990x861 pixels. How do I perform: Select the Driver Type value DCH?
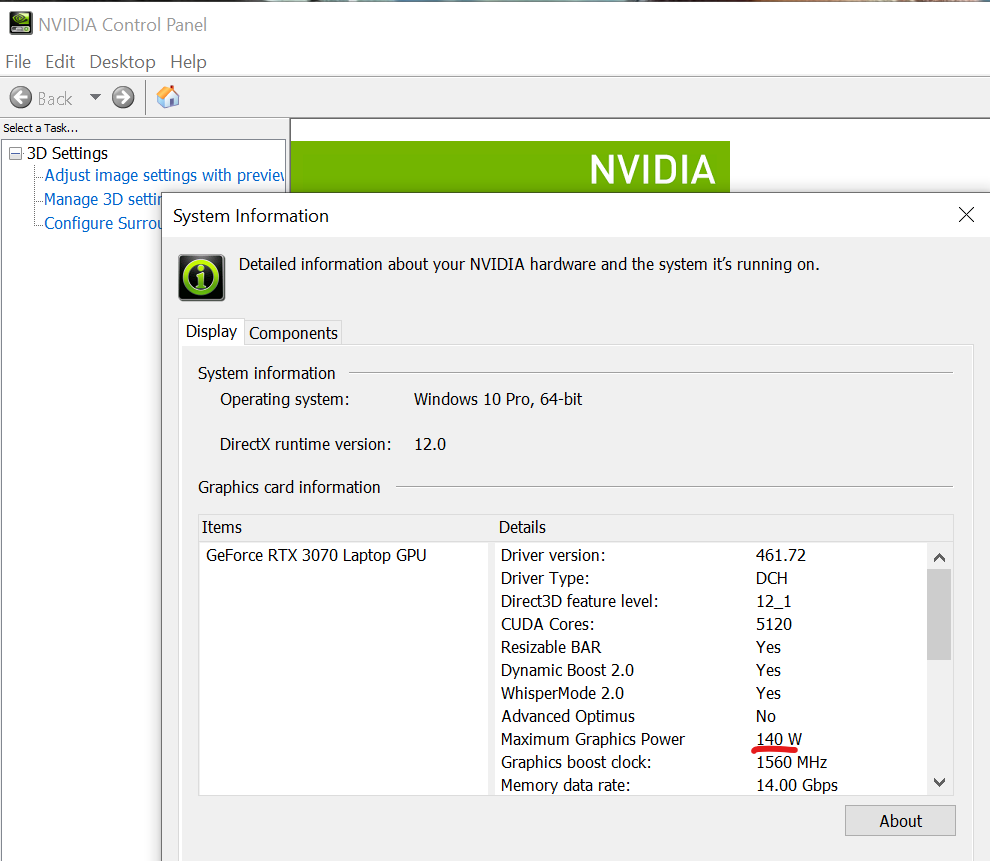point(772,578)
